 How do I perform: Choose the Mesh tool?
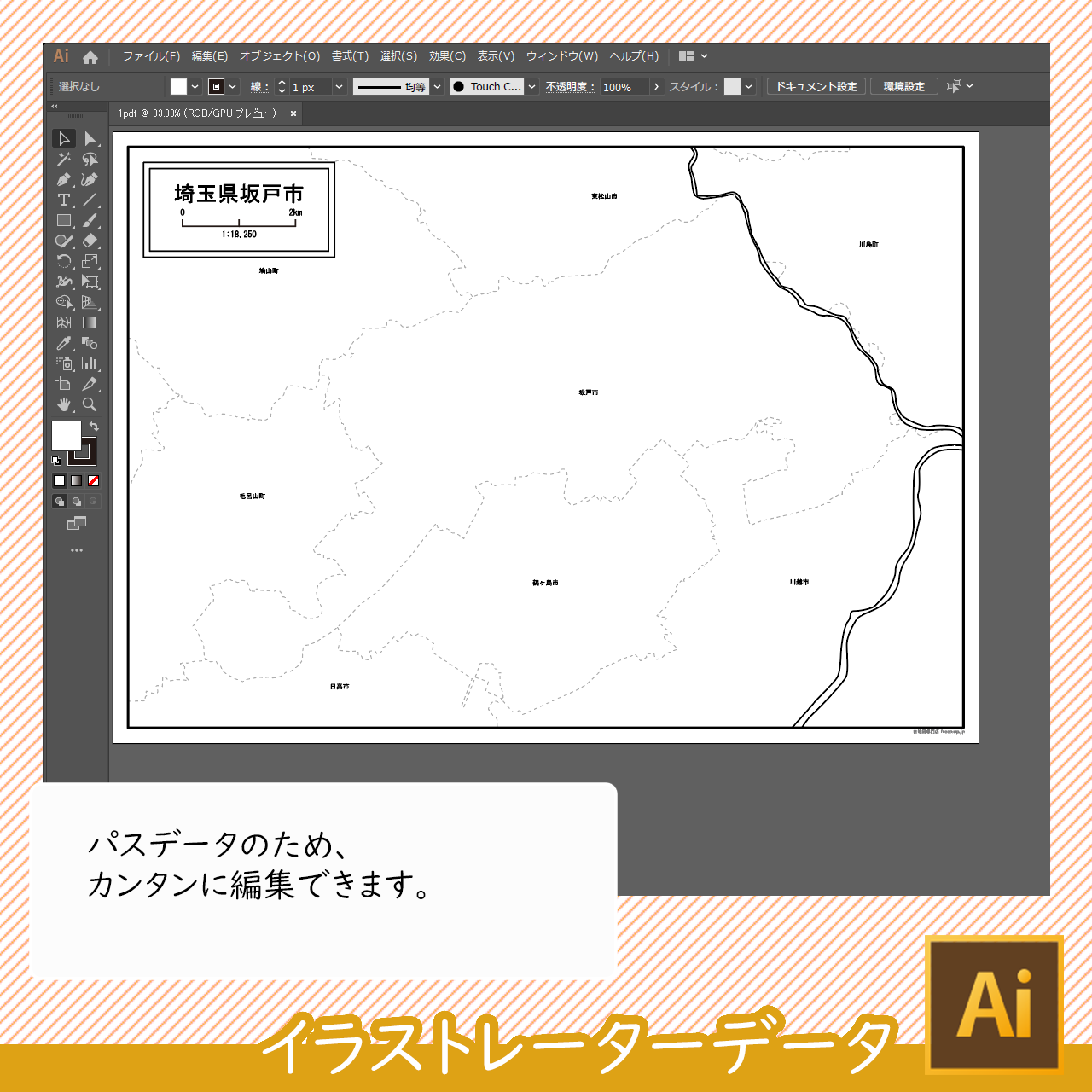(64, 322)
